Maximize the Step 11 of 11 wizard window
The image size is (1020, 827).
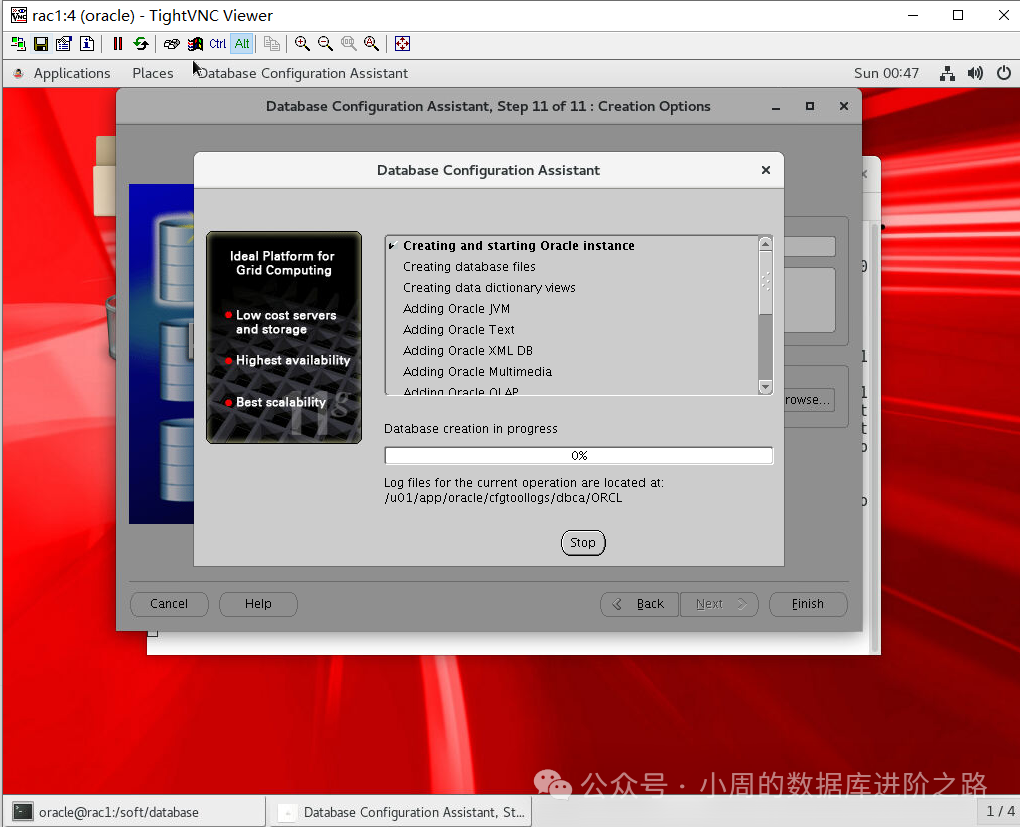click(810, 106)
